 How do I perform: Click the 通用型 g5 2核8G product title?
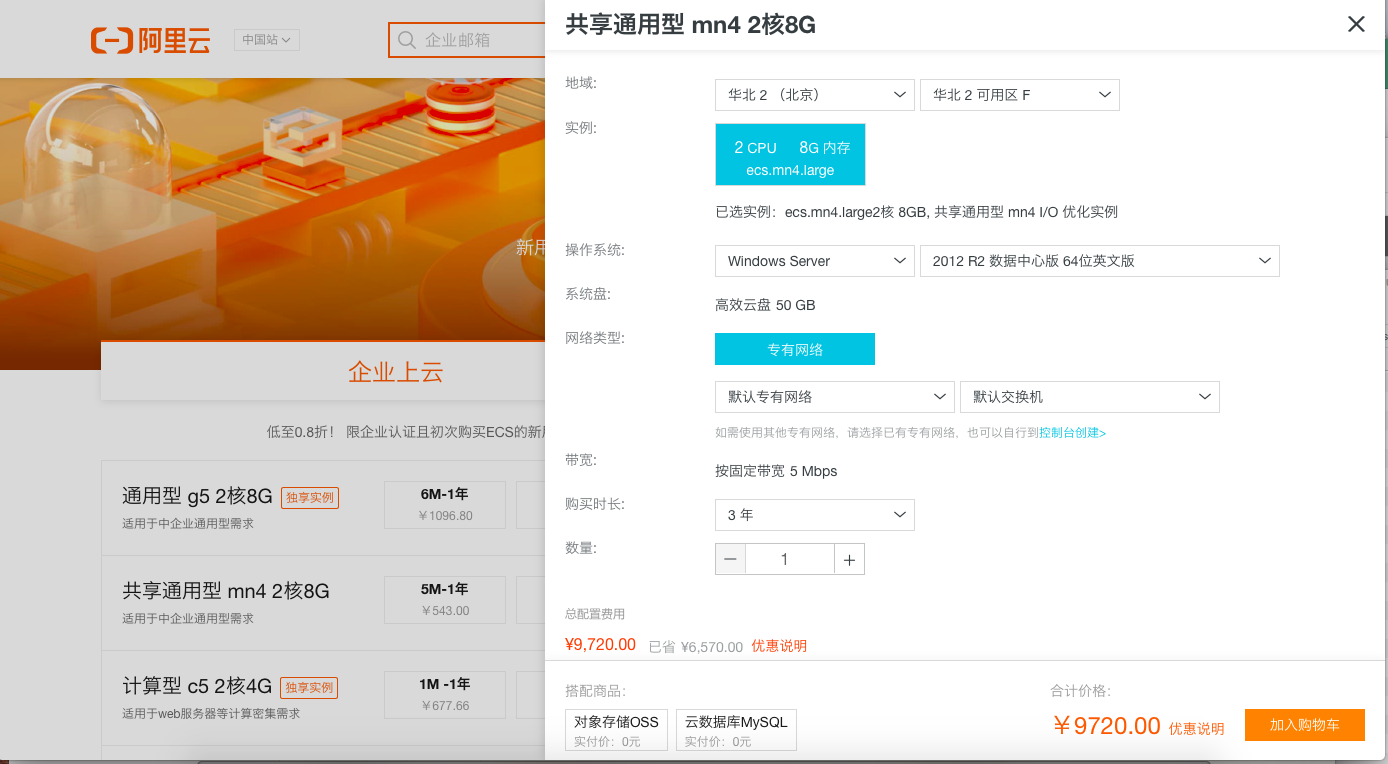pos(197,496)
